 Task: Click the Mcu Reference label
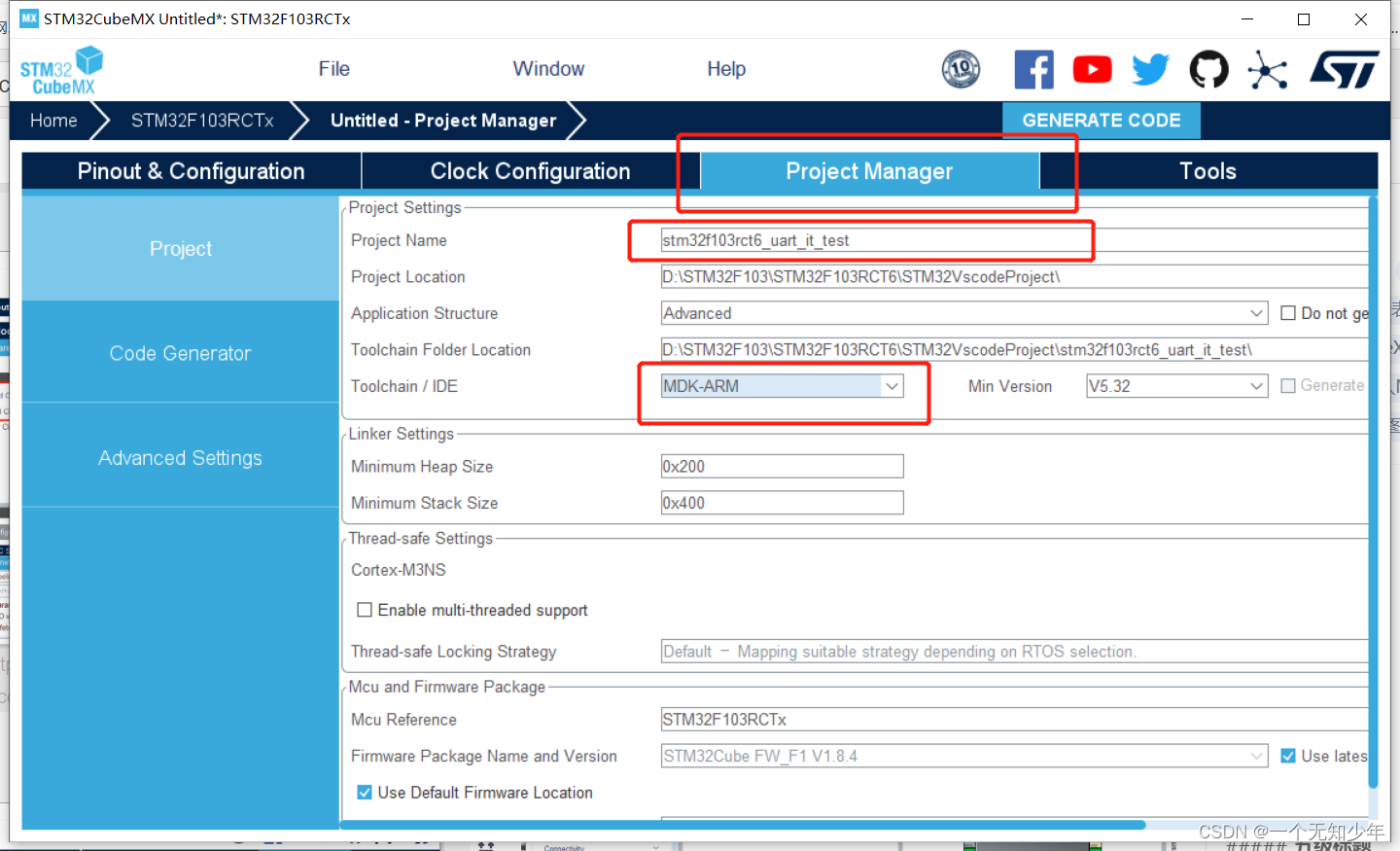[x=403, y=720]
